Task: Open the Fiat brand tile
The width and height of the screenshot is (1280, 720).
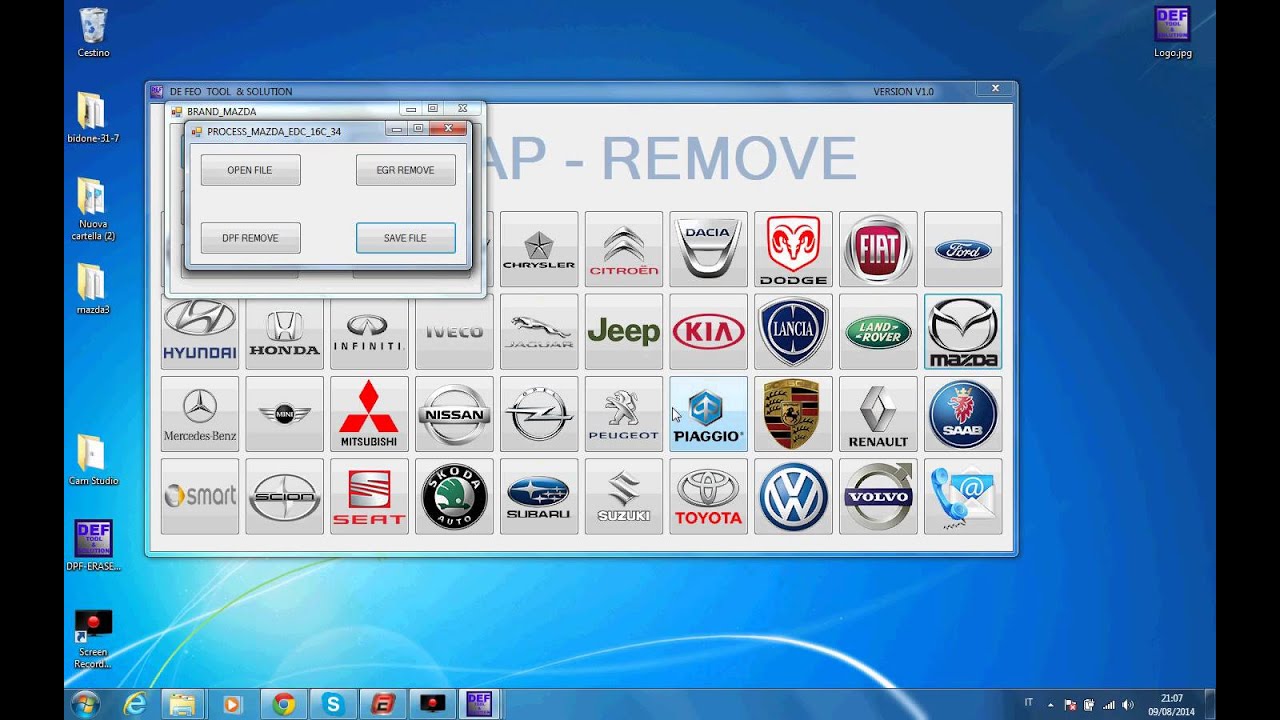Action: tap(878, 249)
